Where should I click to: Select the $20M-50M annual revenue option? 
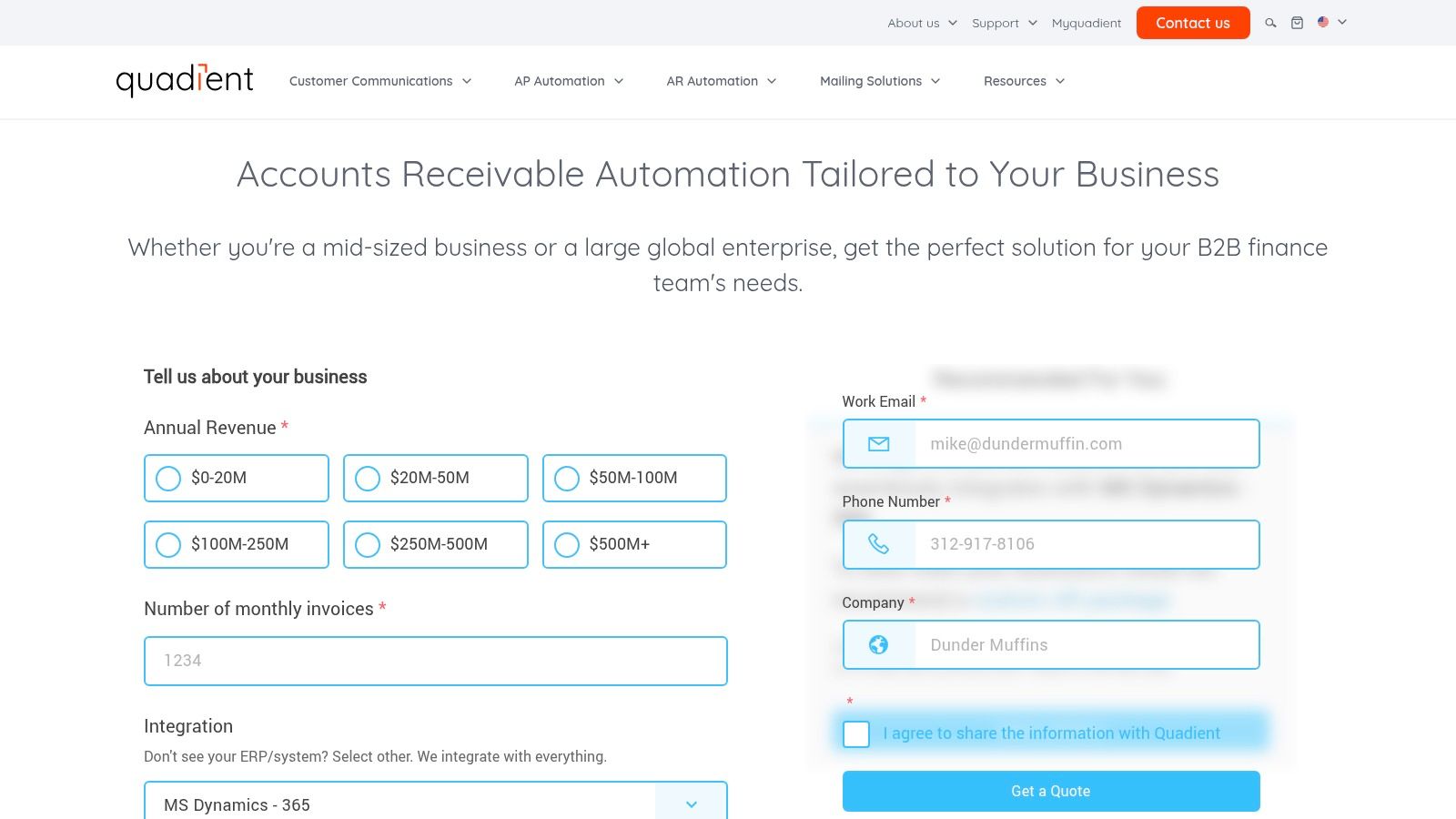click(435, 478)
